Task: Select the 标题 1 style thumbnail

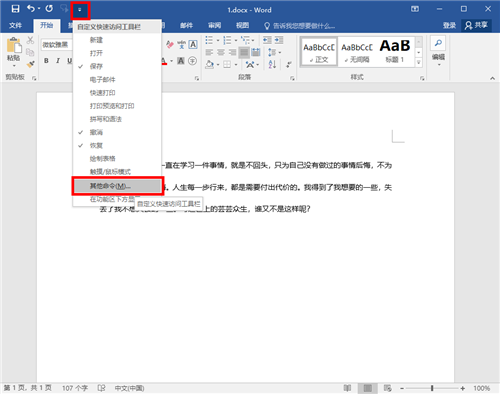Action: click(395, 52)
